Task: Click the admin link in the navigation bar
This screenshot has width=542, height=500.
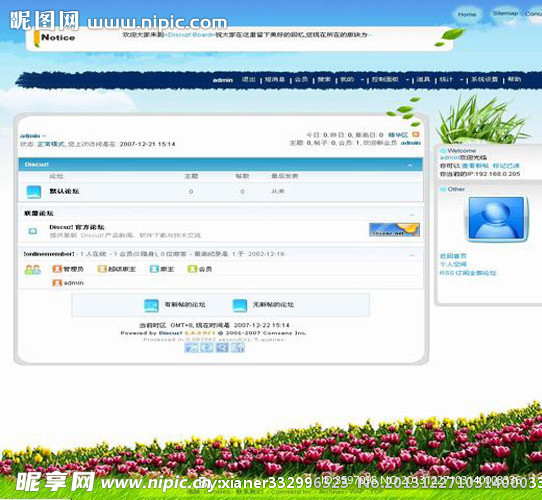Action: click(223, 80)
